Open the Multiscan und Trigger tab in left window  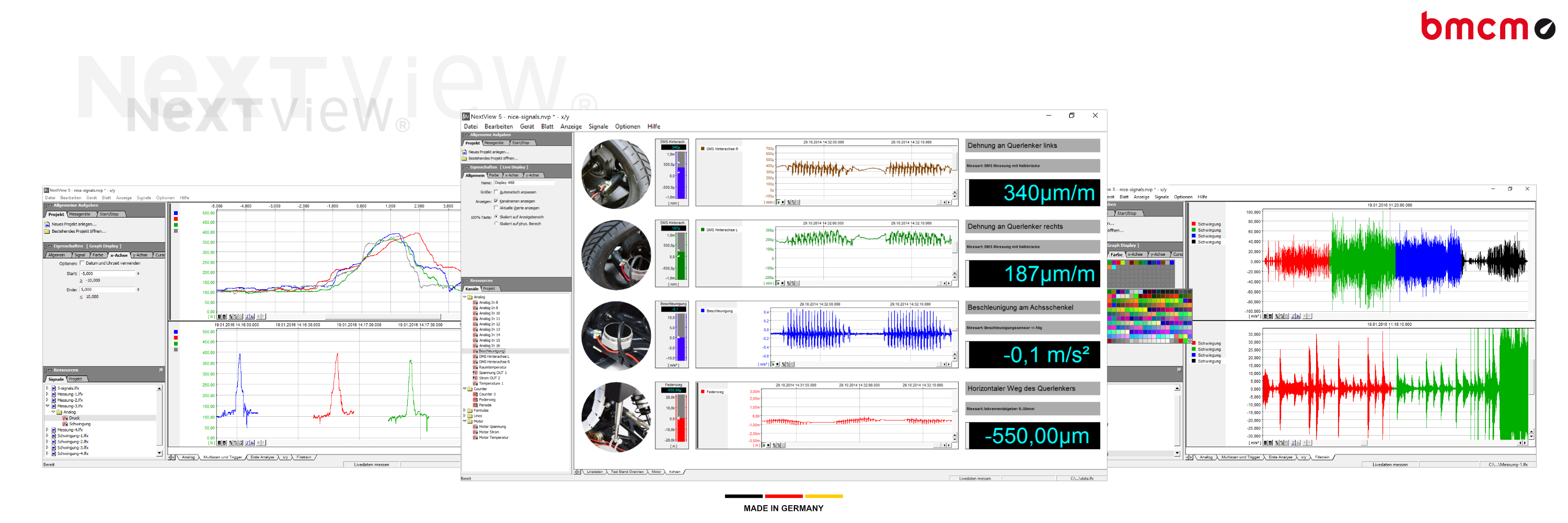(223, 457)
